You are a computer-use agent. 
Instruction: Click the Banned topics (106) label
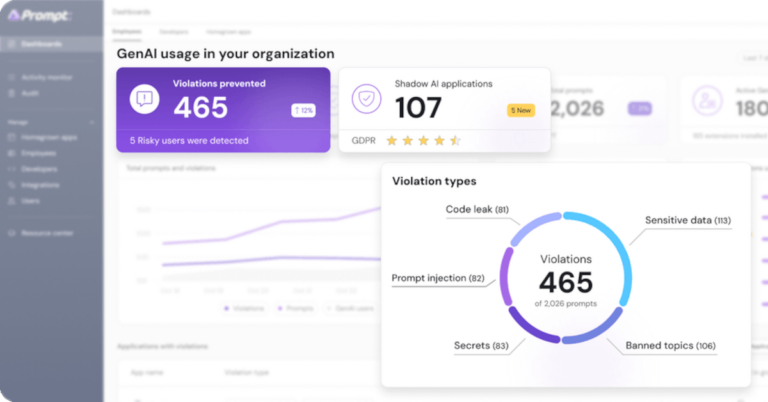tap(671, 346)
